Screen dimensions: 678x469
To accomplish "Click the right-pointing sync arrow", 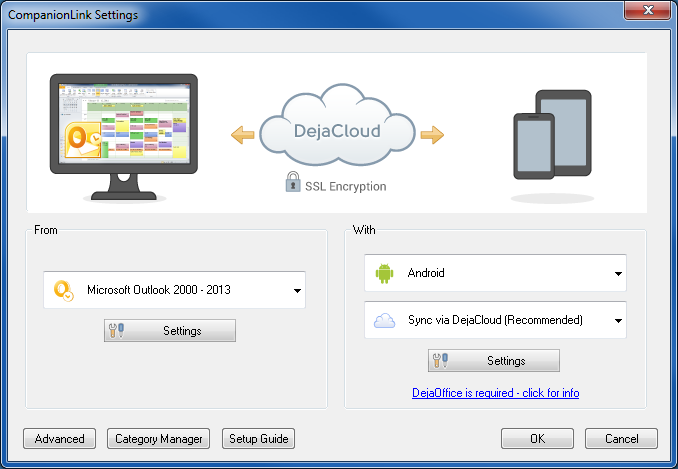I will [432, 135].
